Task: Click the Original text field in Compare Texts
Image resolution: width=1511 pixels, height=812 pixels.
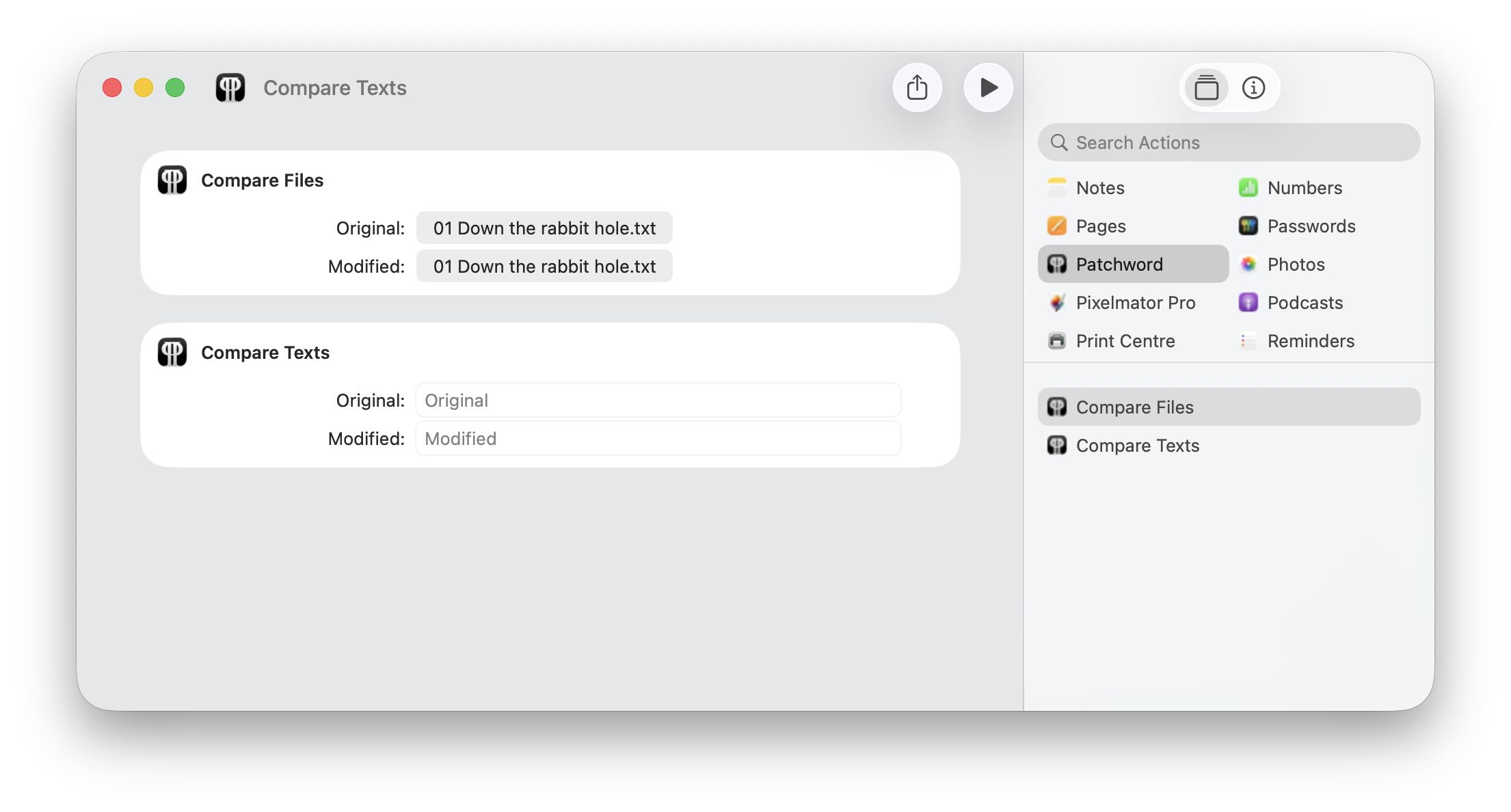Action: pos(658,401)
